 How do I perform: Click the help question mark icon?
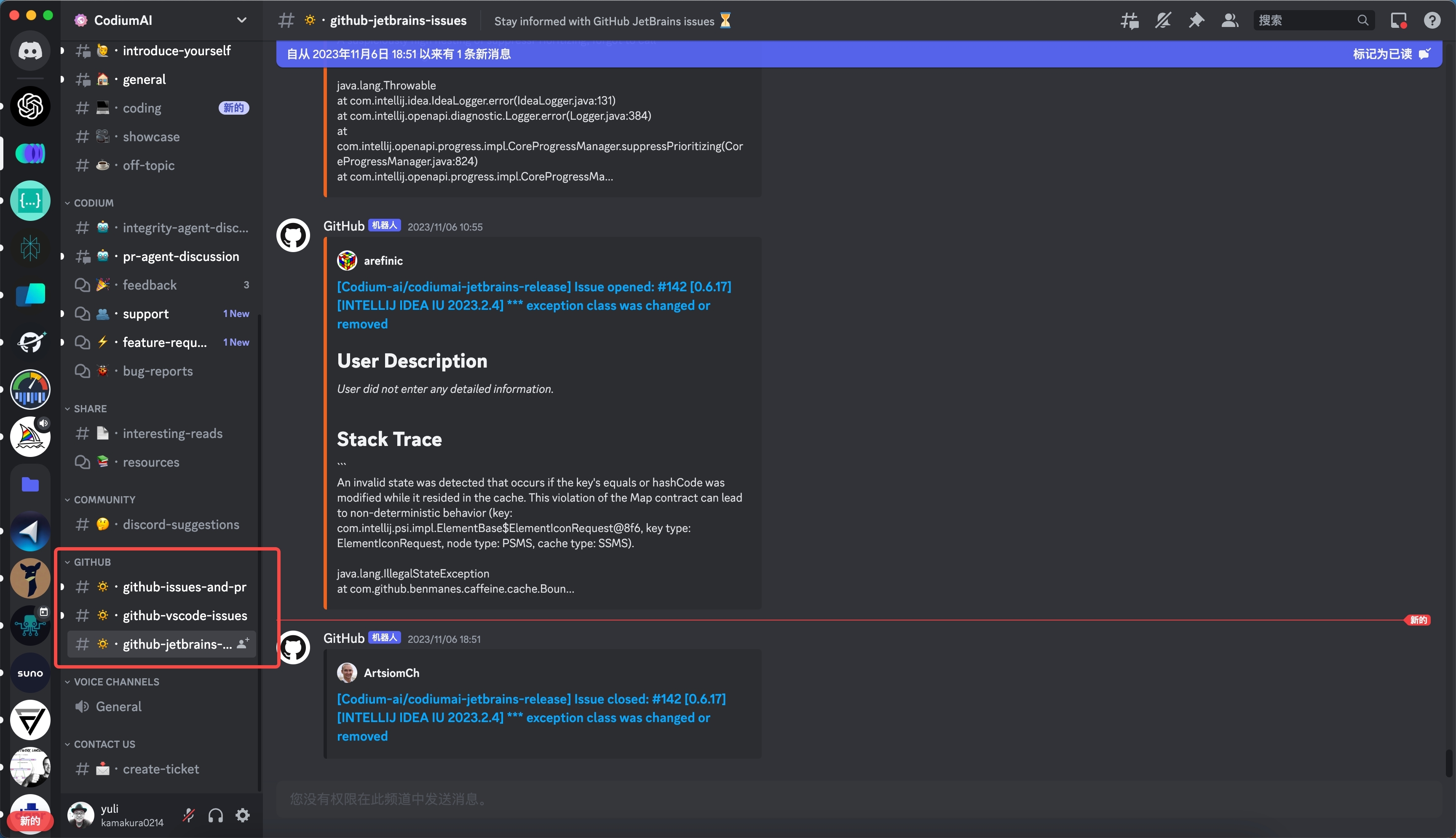click(x=1432, y=20)
